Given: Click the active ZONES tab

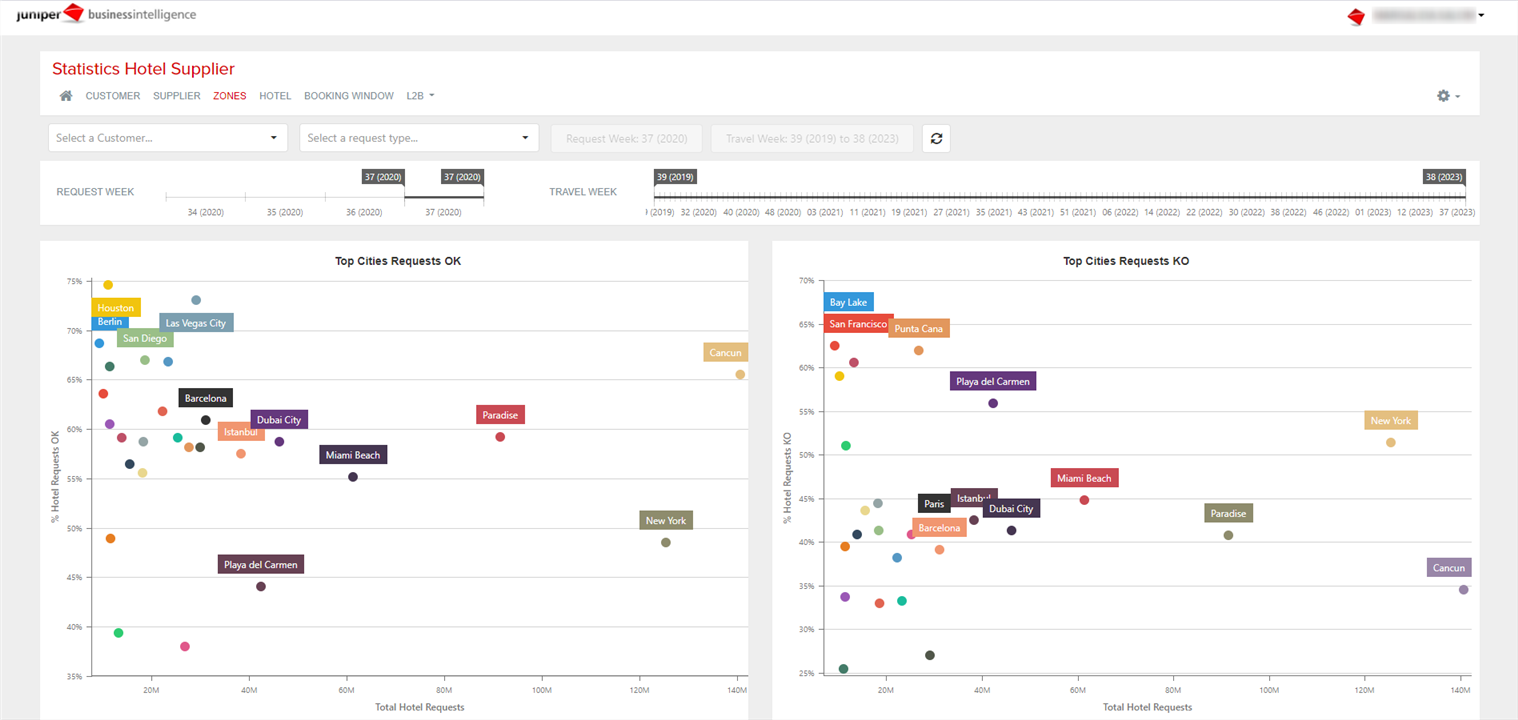Looking at the screenshot, I should pos(229,95).
